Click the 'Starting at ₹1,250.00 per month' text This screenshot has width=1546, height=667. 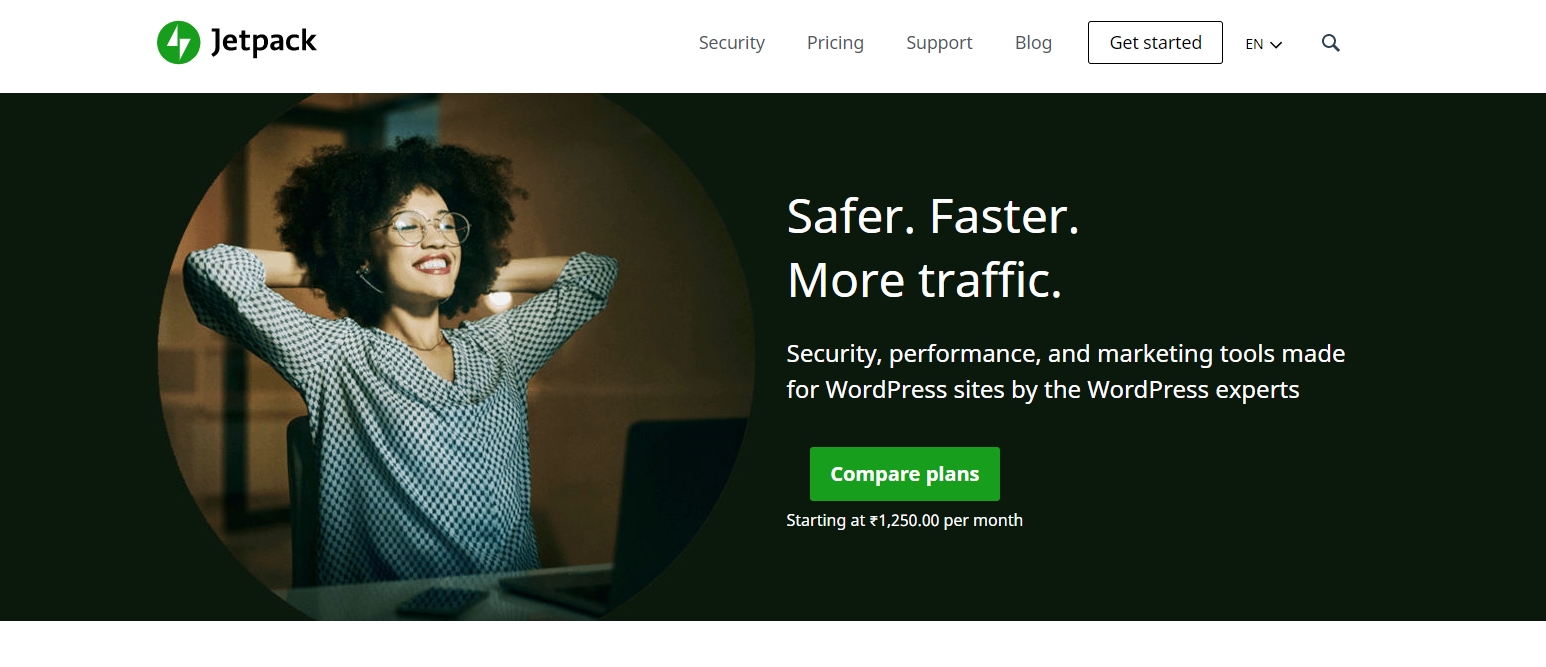pos(904,520)
